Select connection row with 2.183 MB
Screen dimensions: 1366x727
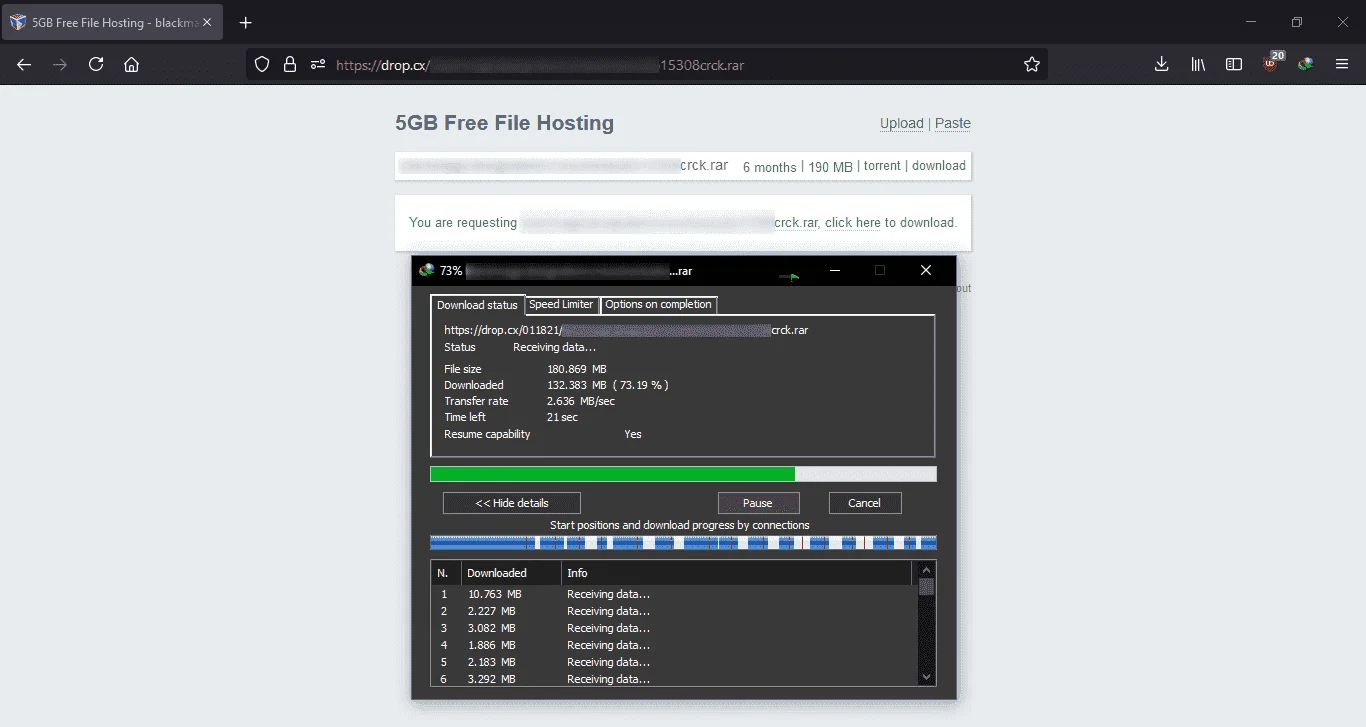[x=675, y=662]
